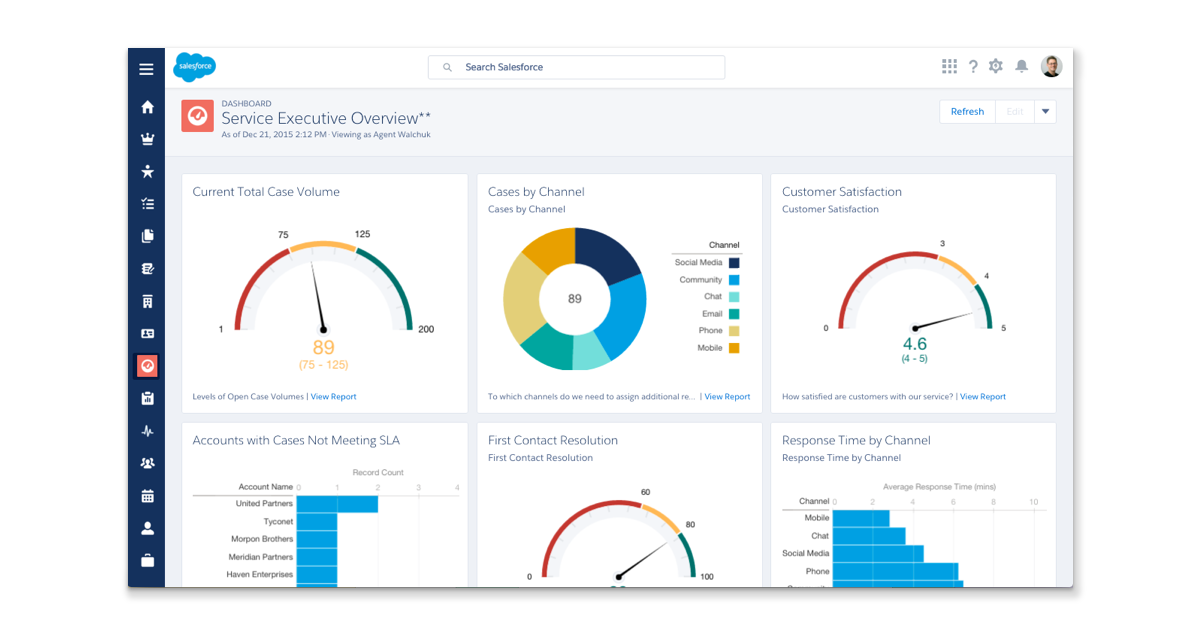
Task: Show notifications via the bell icon
Action: [1021, 66]
